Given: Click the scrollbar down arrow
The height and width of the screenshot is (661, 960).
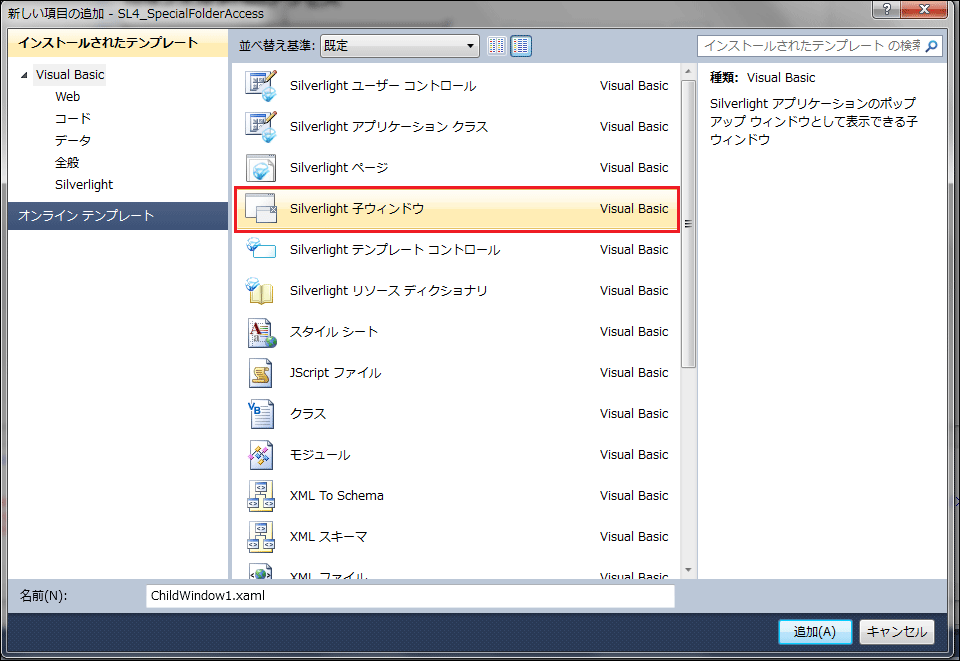Looking at the screenshot, I should (688, 570).
